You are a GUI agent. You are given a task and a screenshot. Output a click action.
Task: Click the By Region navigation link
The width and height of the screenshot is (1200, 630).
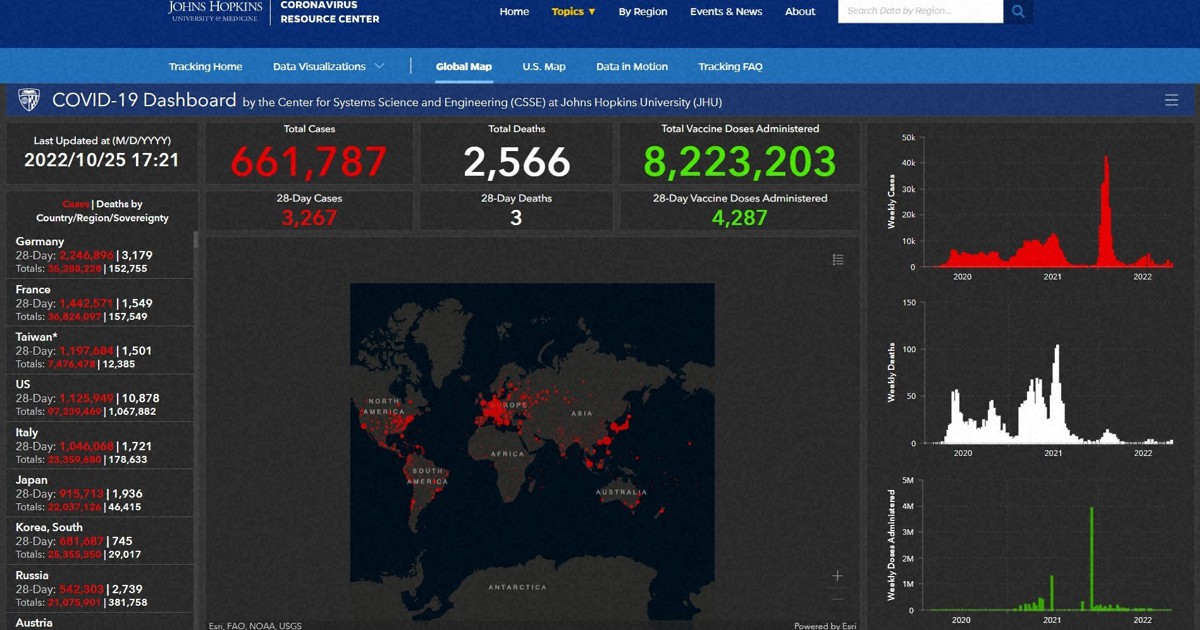tap(642, 12)
